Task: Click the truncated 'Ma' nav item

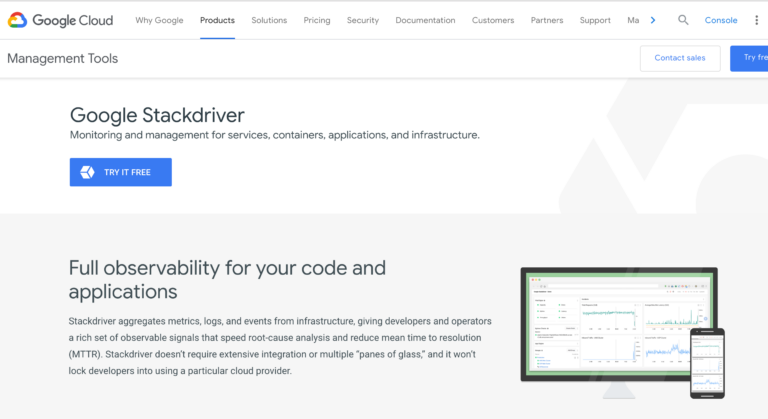Action: click(633, 20)
